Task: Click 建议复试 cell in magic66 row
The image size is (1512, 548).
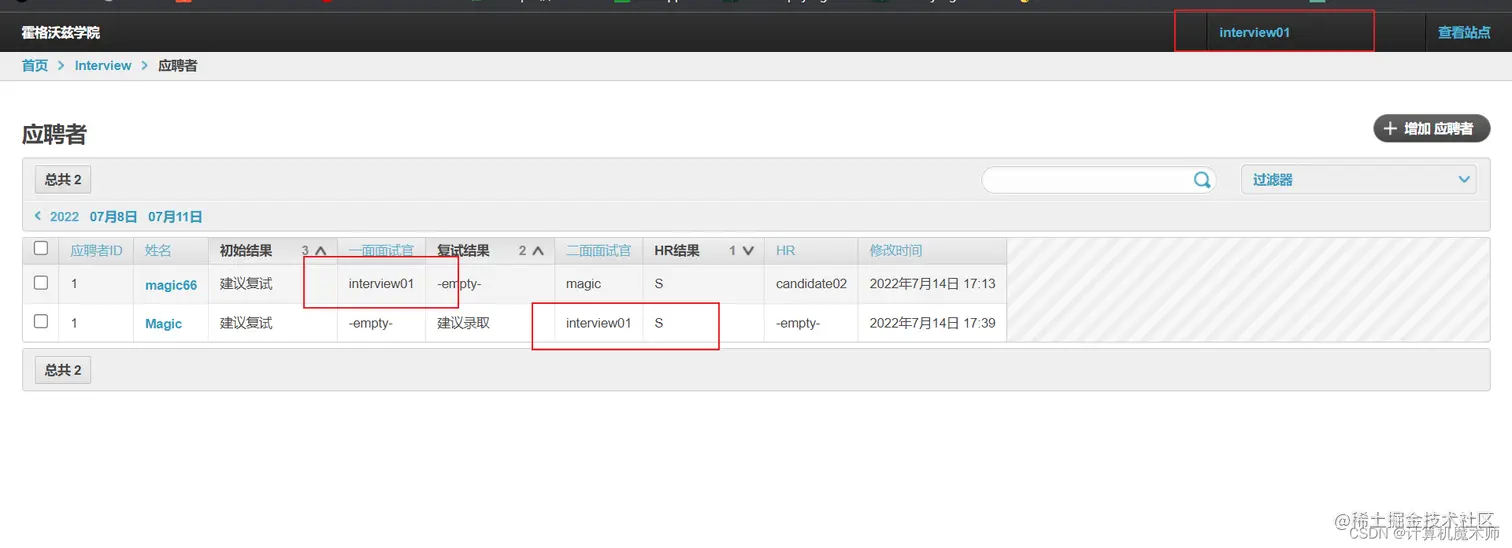Action: coord(246,284)
